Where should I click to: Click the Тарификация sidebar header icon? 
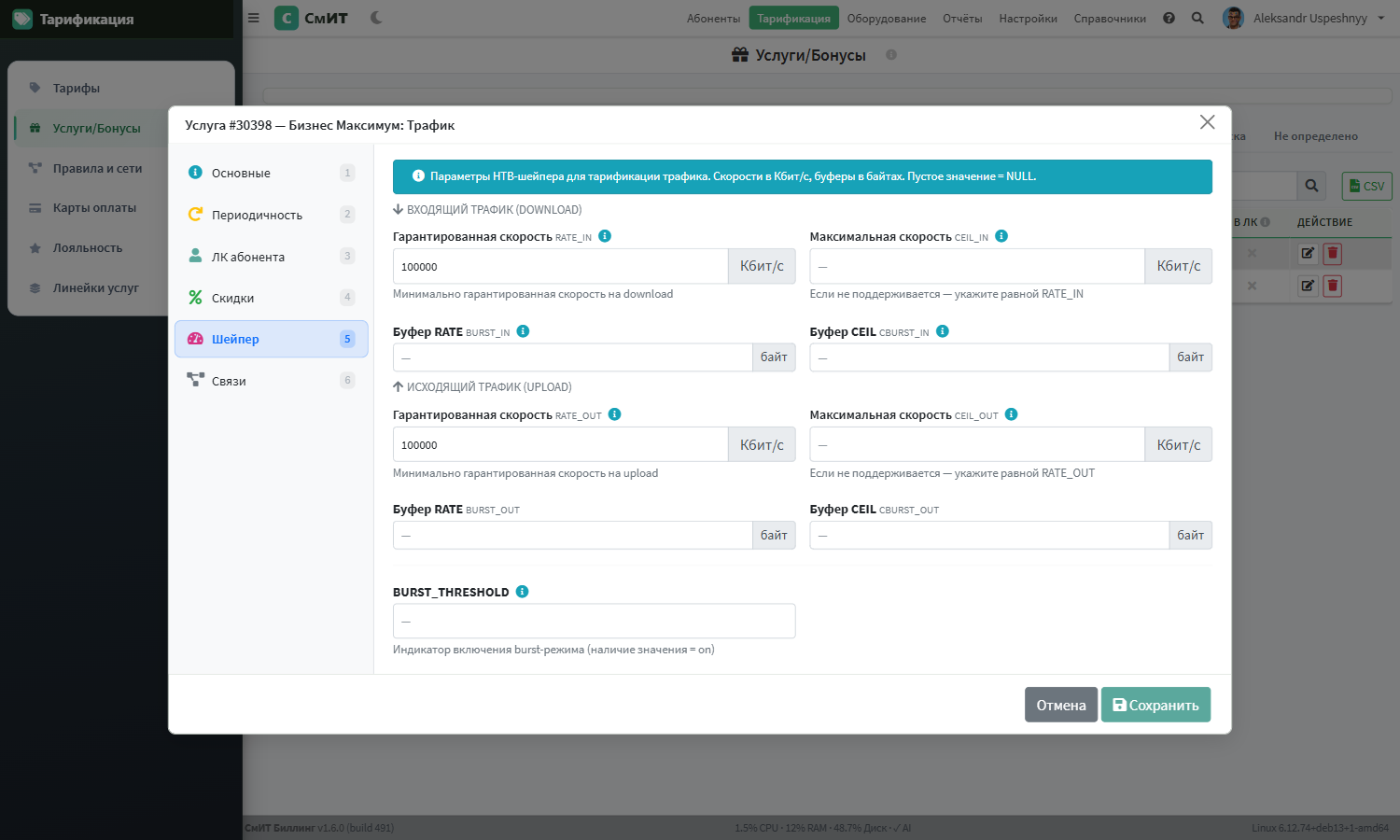(x=21, y=19)
